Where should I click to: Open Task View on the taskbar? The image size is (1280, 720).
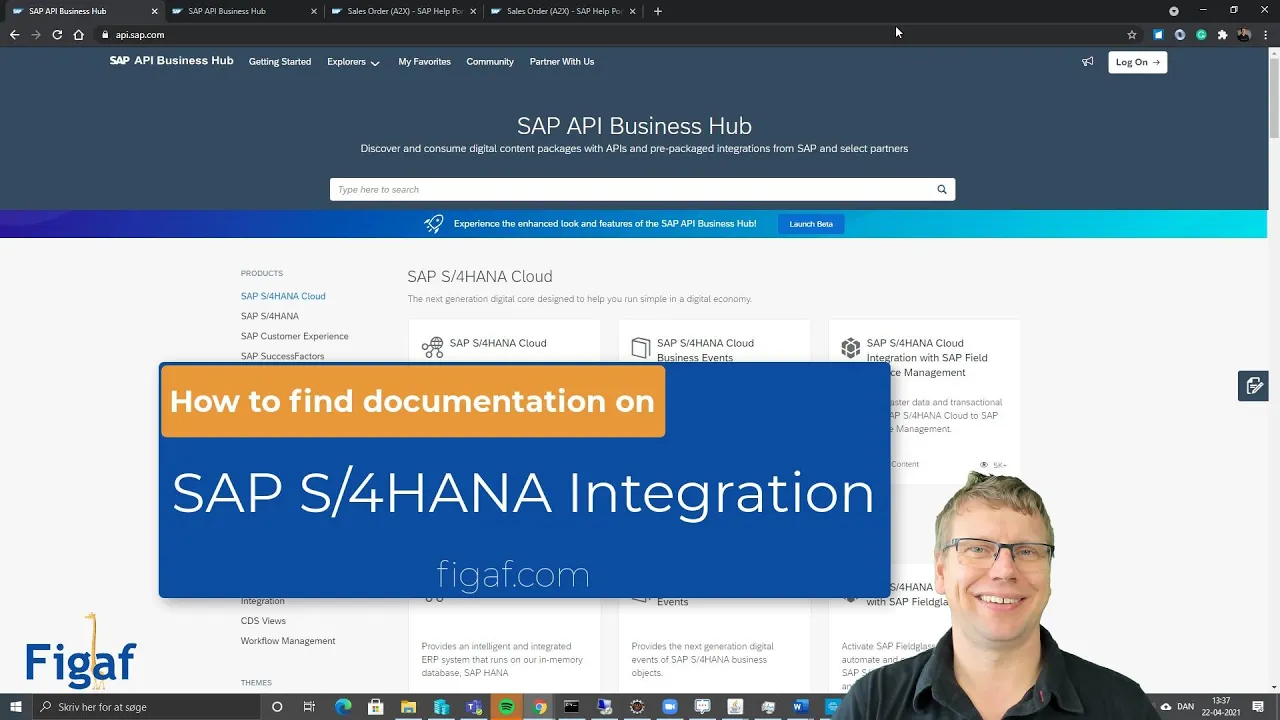pos(310,707)
